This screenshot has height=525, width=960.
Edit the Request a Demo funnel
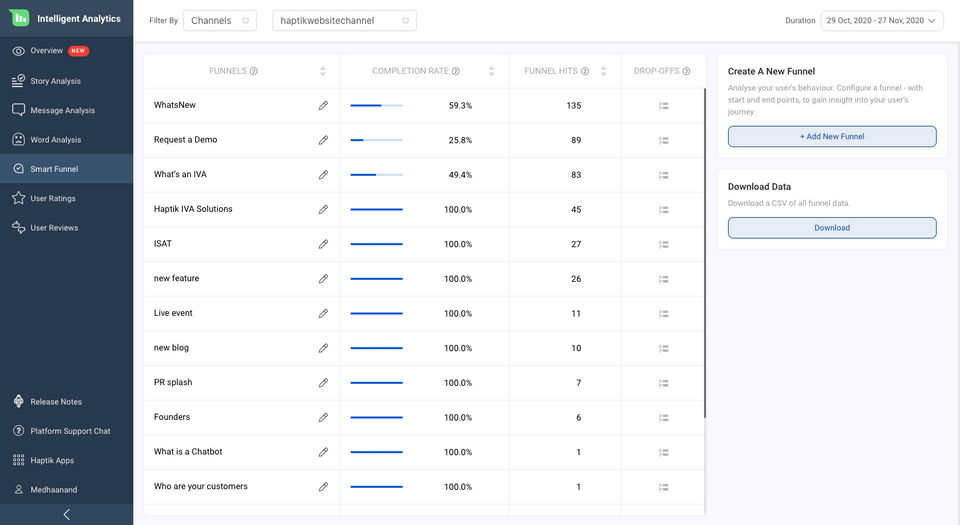[x=323, y=140]
